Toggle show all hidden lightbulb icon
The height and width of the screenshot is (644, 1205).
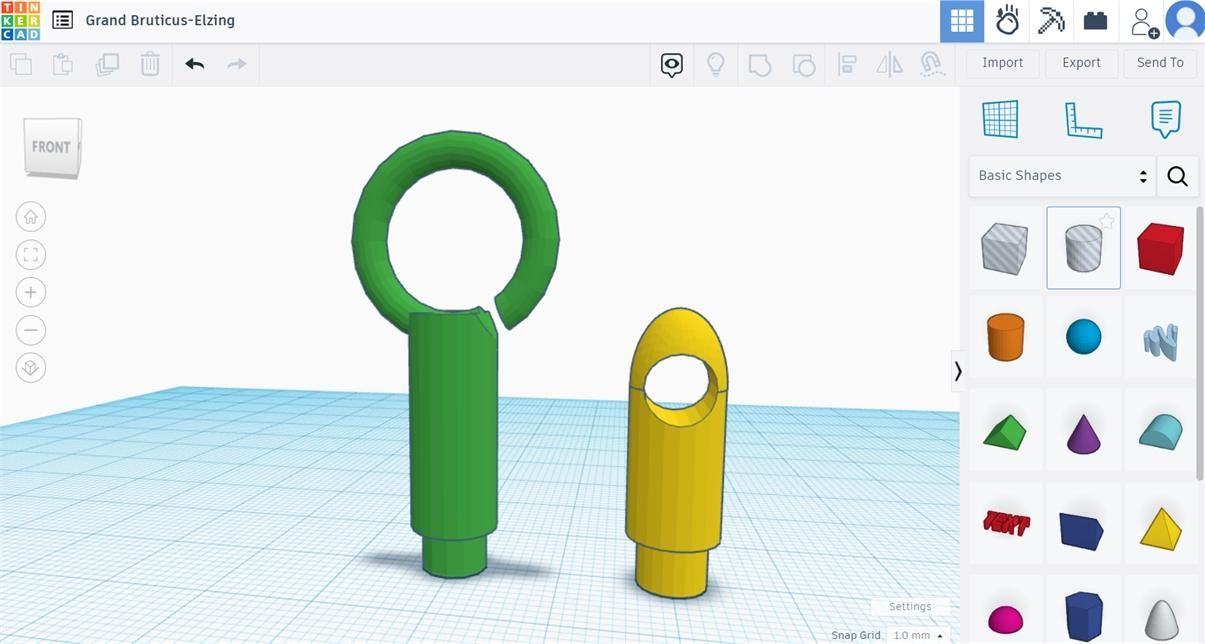click(716, 65)
